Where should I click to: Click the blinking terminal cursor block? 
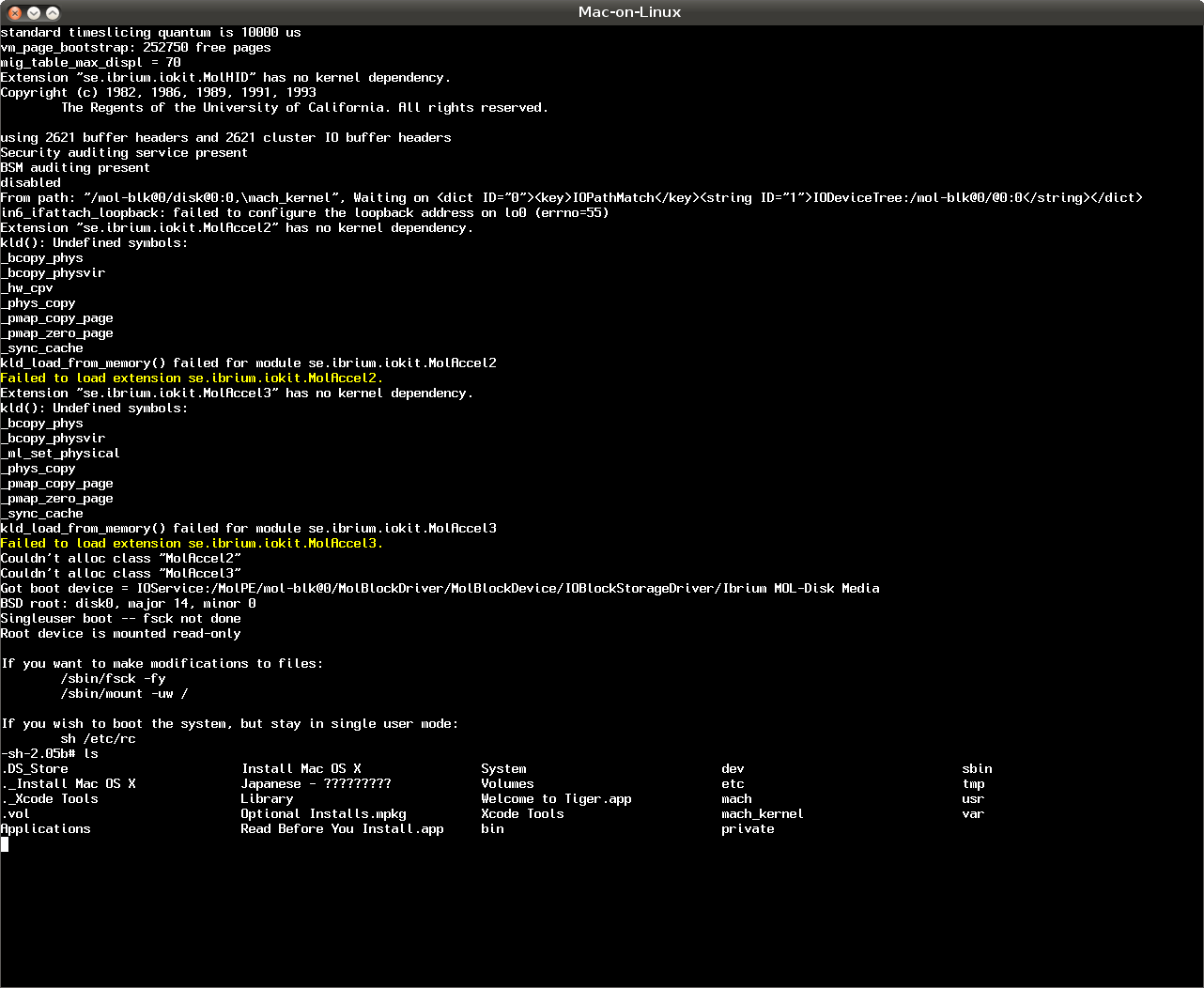[x=5, y=843]
